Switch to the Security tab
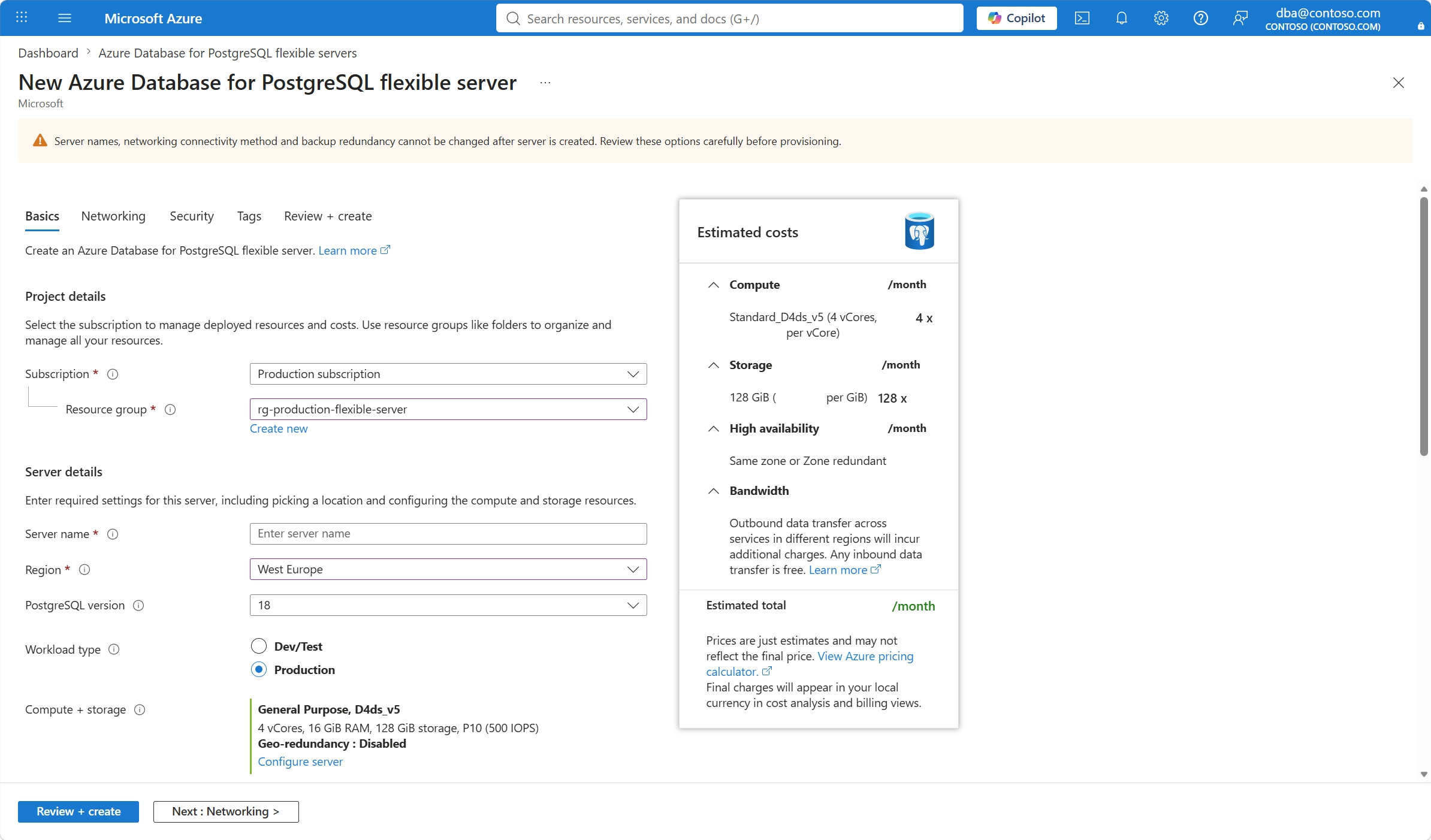 point(192,216)
